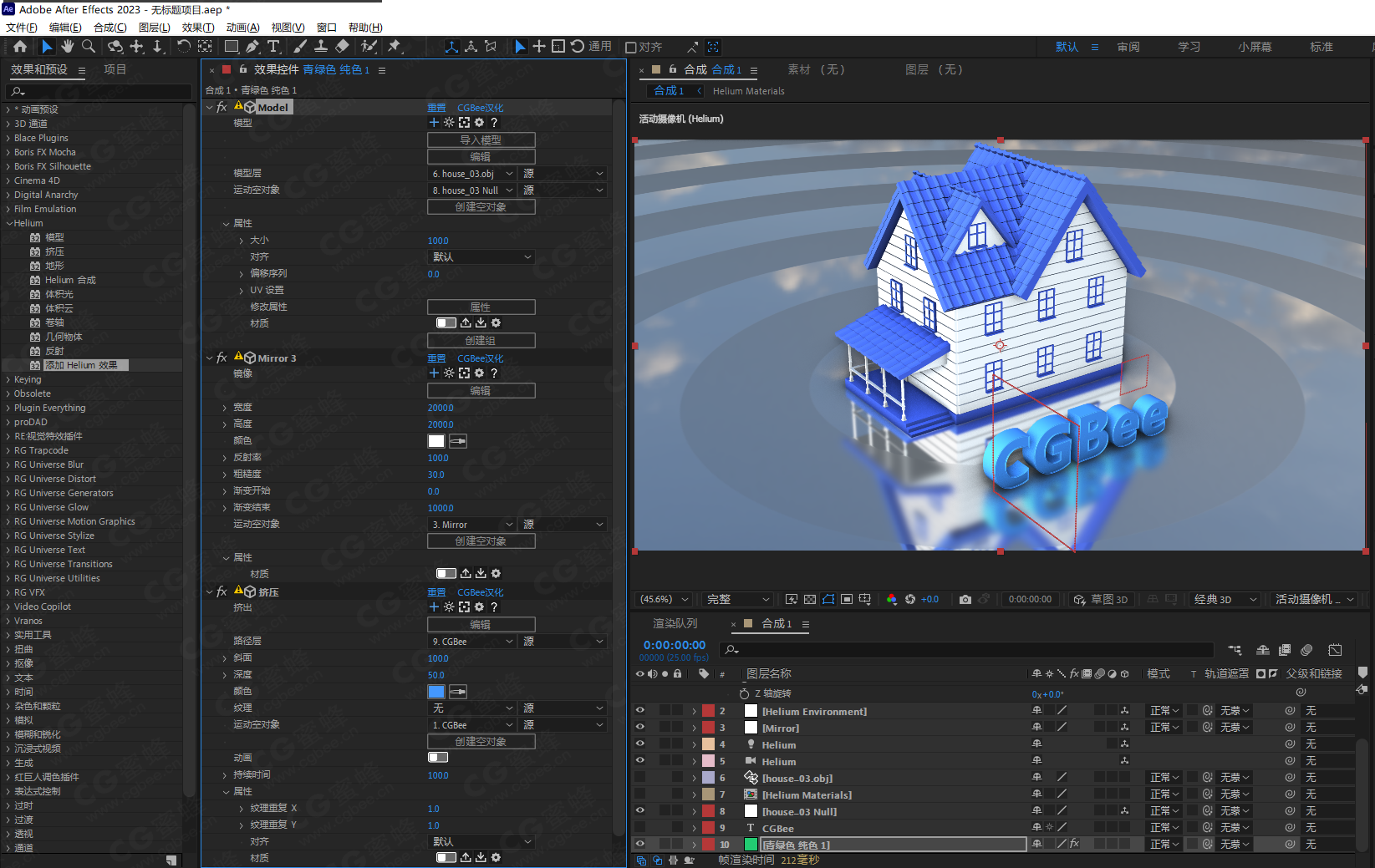Open the 完整 resolution dropdown

[738, 599]
